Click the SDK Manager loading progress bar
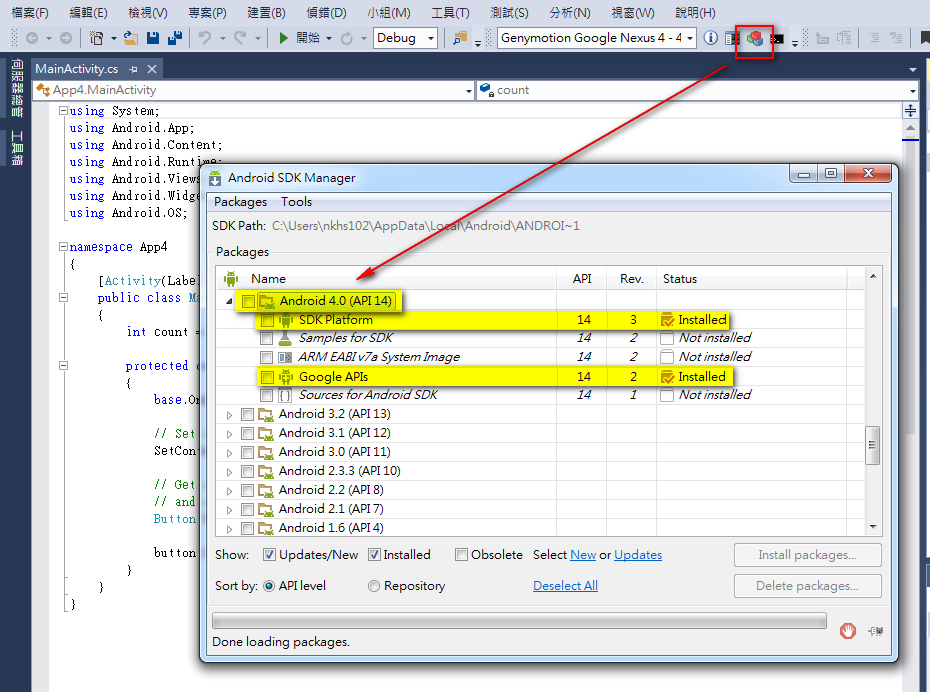 point(519,620)
